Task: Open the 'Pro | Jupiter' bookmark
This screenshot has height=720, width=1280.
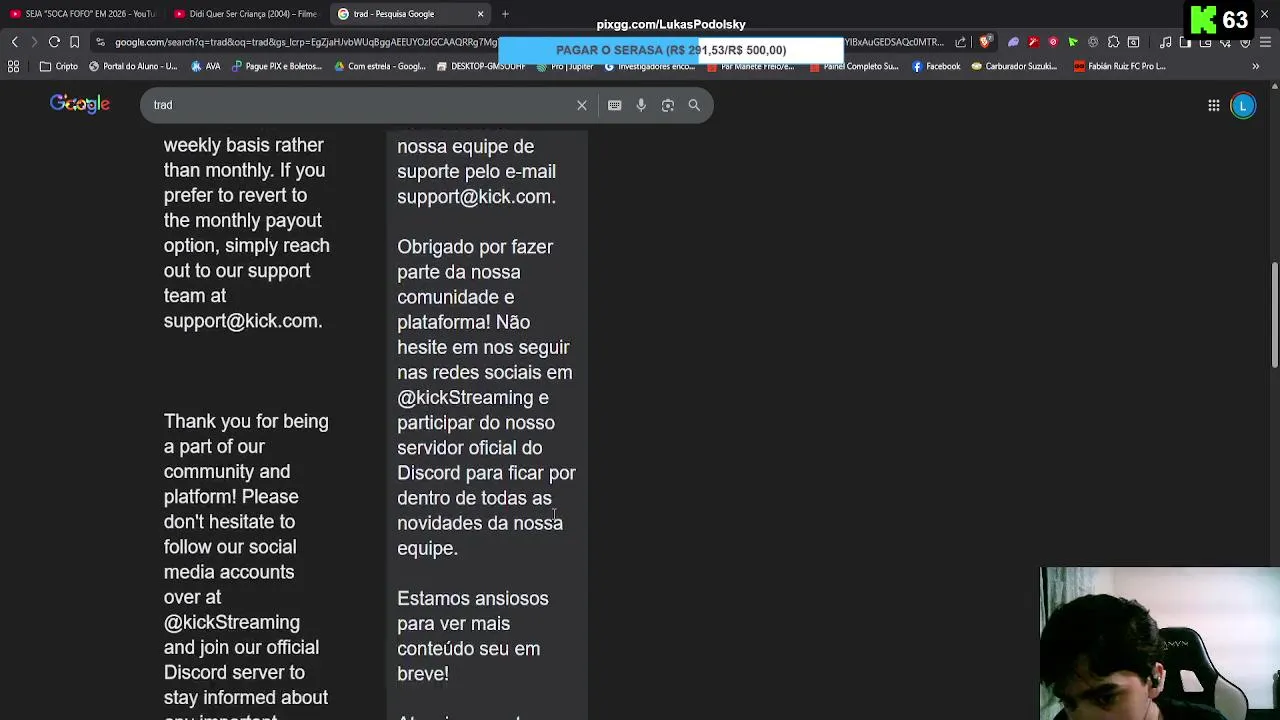Action: coord(565,66)
